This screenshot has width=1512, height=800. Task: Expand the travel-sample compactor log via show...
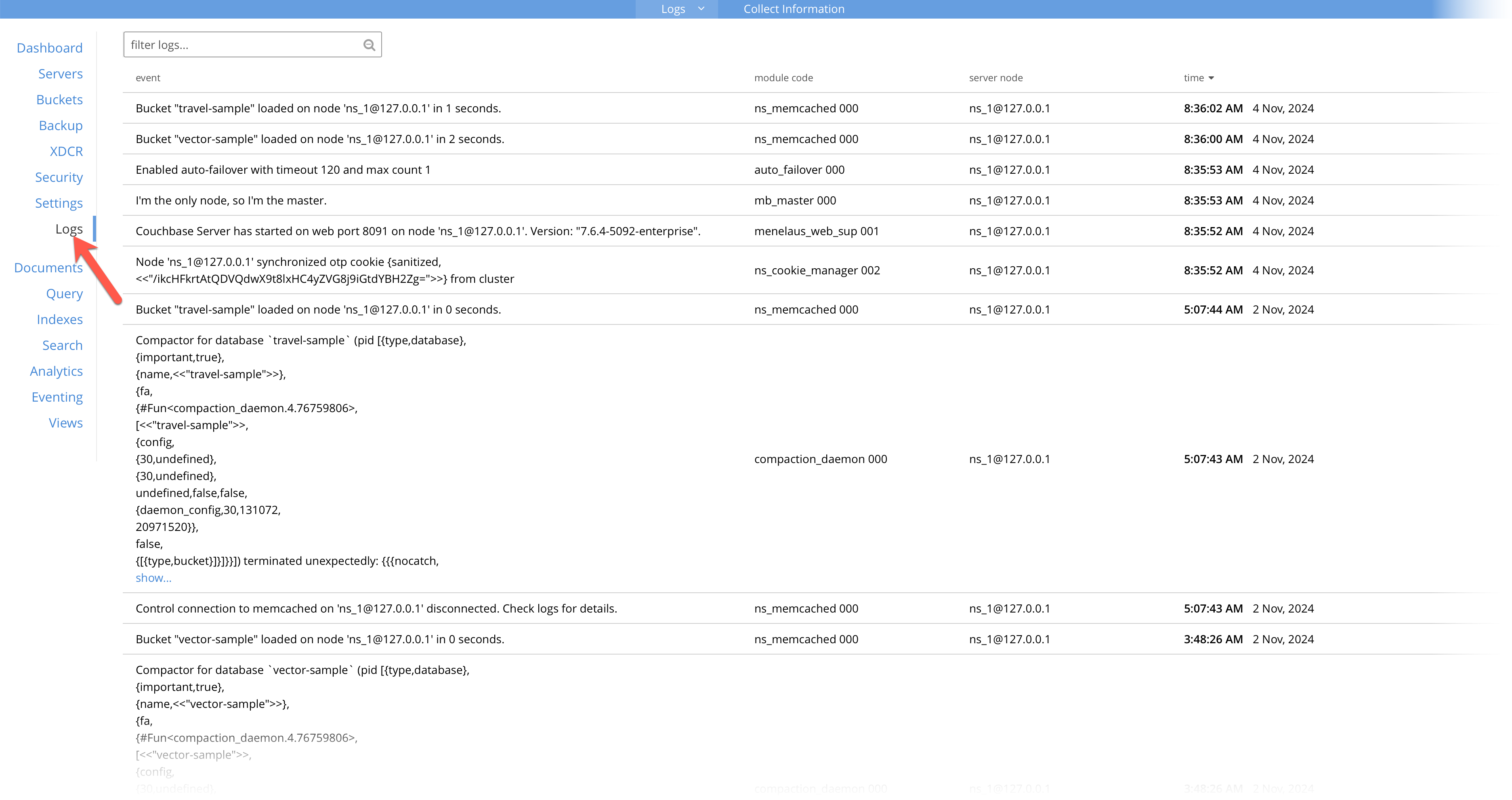click(x=153, y=578)
